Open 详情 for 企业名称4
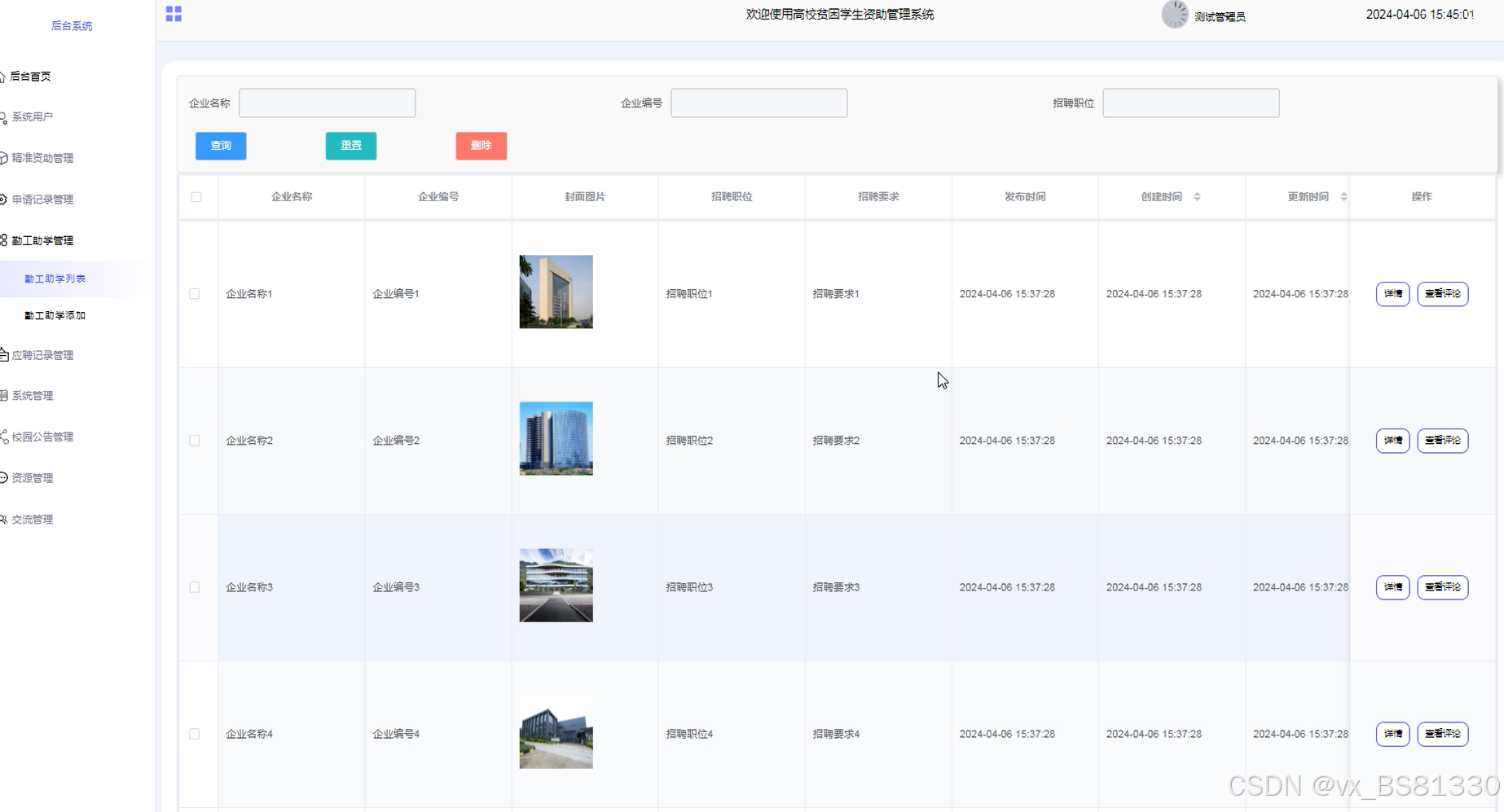This screenshot has width=1504, height=812. point(1393,734)
